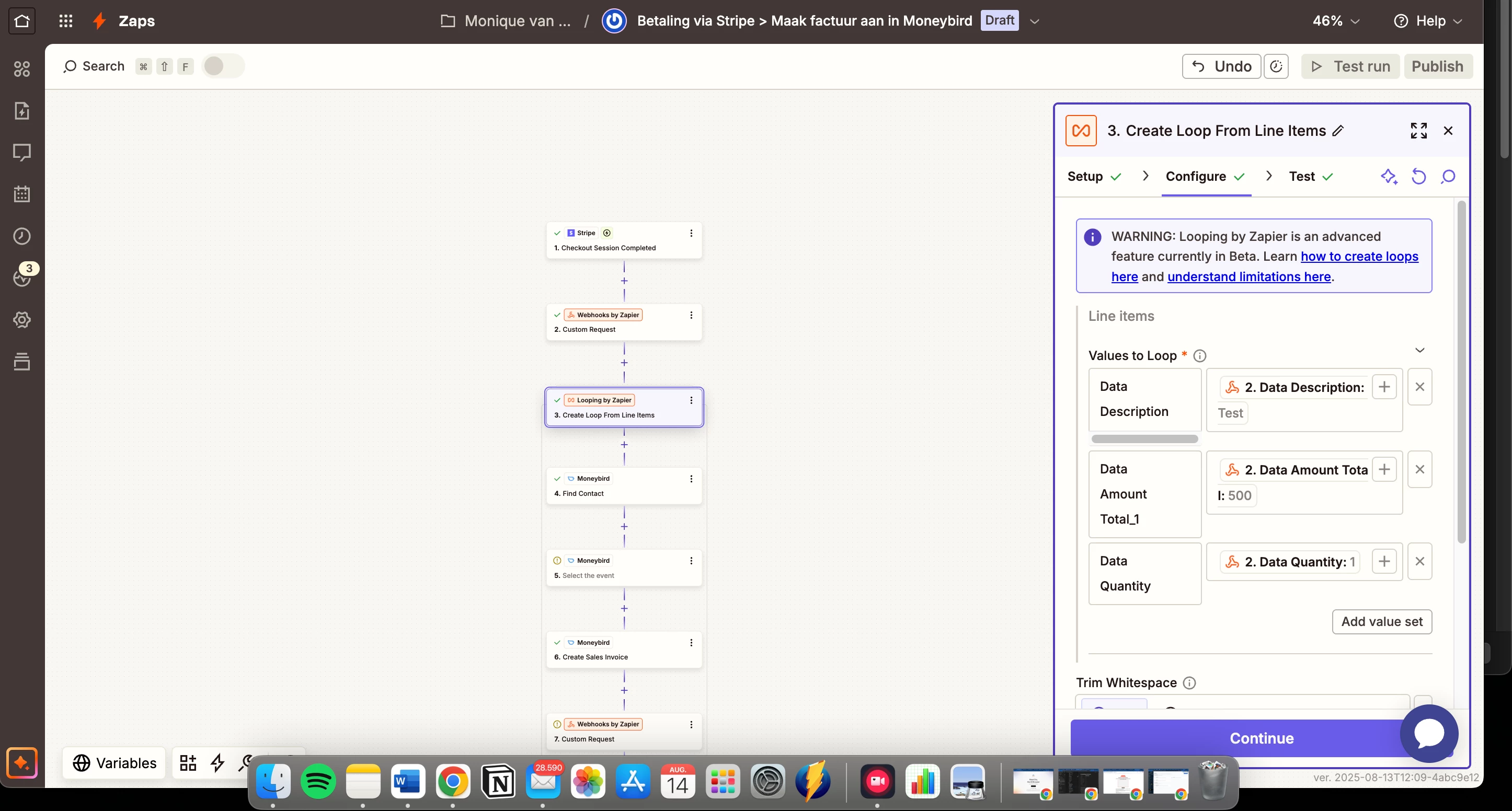Open Notion from the Dock
1512x811 pixels.
(x=498, y=781)
